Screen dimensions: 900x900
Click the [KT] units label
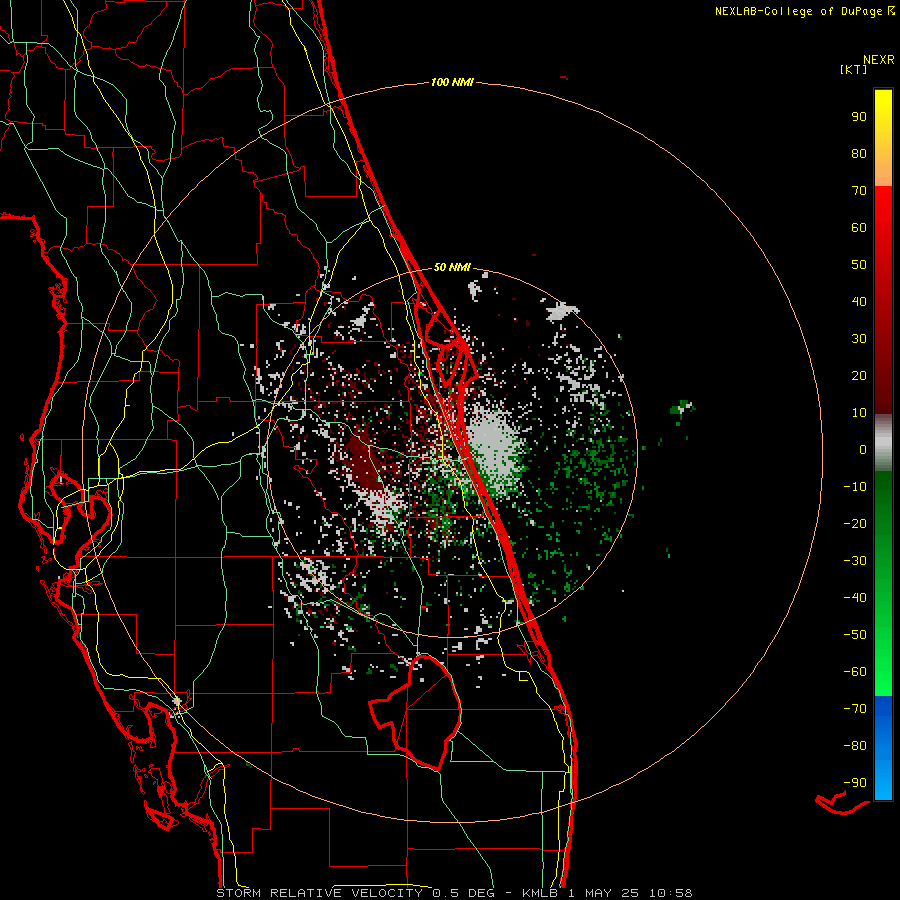tap(854, 69)
